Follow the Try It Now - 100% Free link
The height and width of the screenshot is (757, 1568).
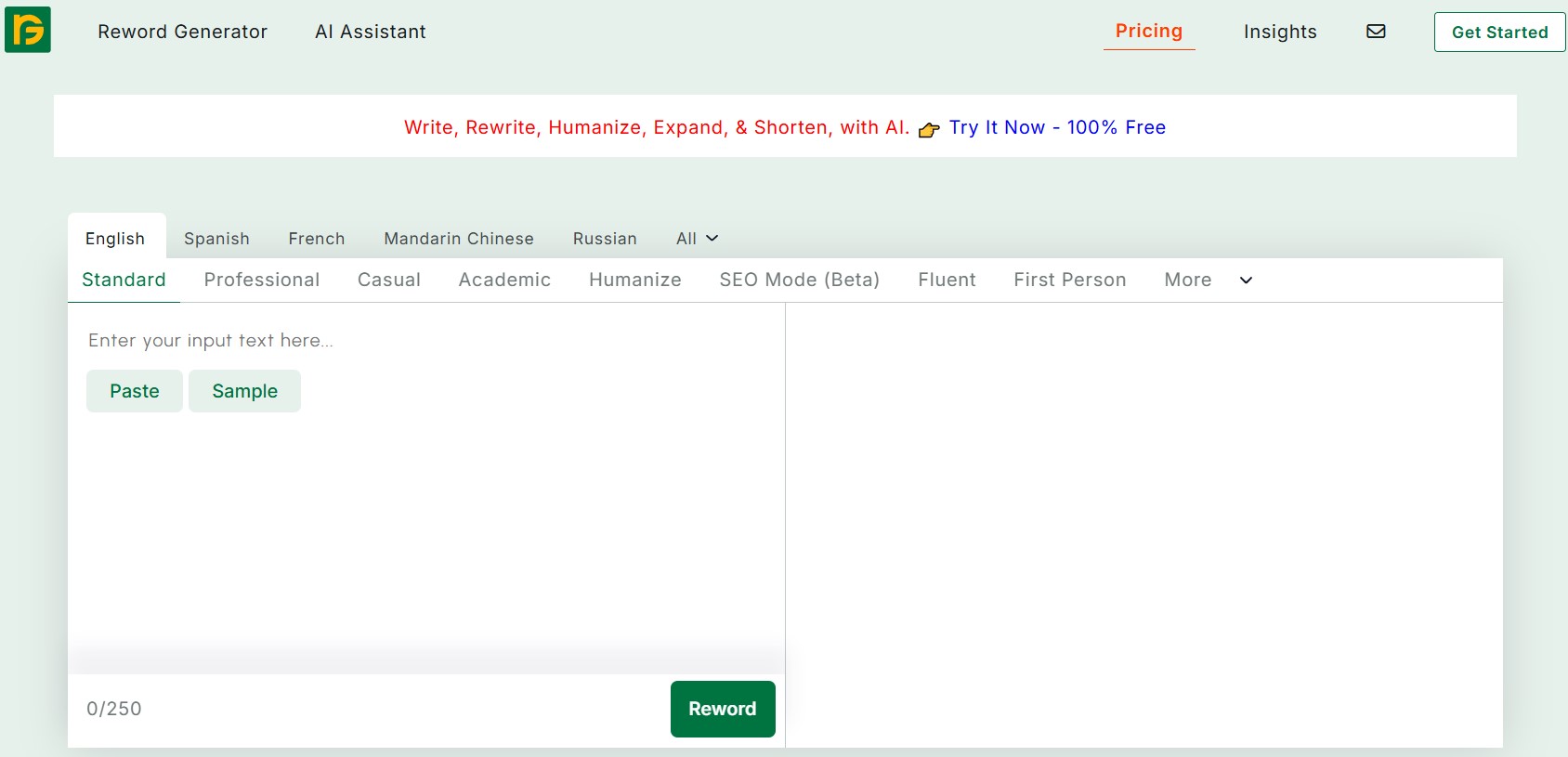1057,127
